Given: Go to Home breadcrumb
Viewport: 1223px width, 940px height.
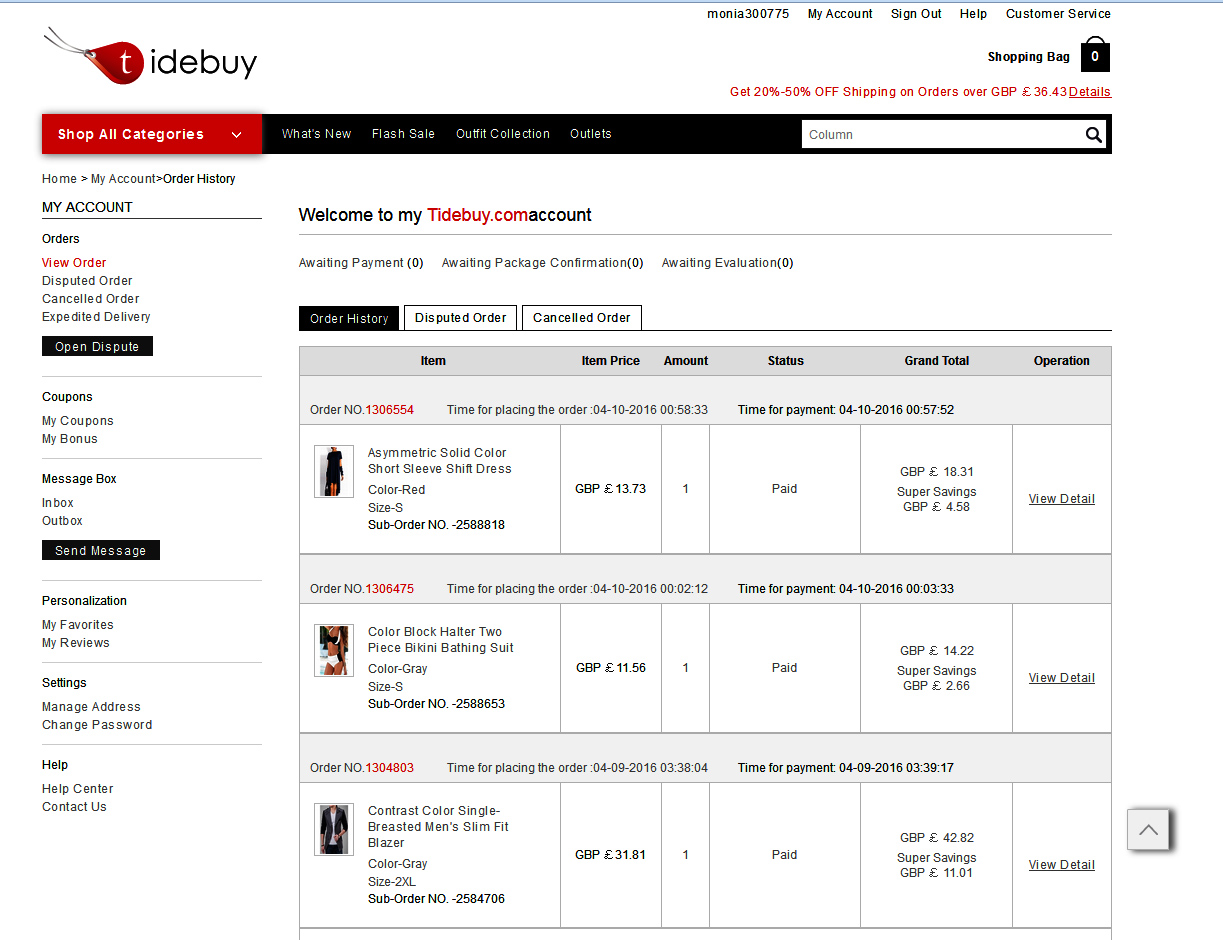Looking at the screenshot, I should tap(59, 179).
